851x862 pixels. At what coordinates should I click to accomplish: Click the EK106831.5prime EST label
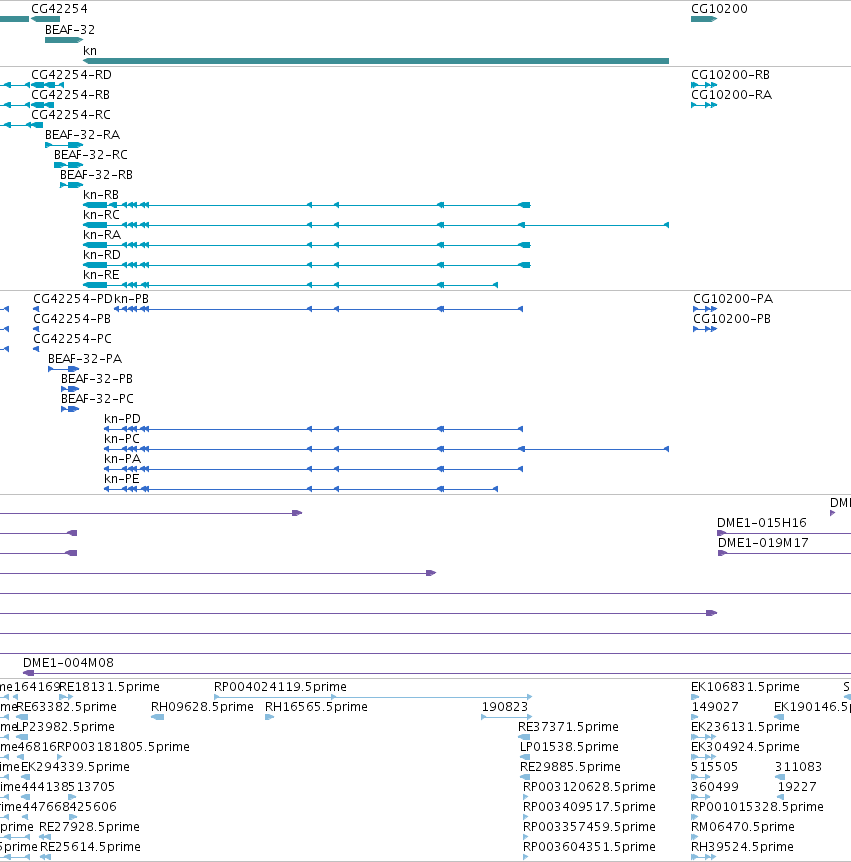(745, 687)
